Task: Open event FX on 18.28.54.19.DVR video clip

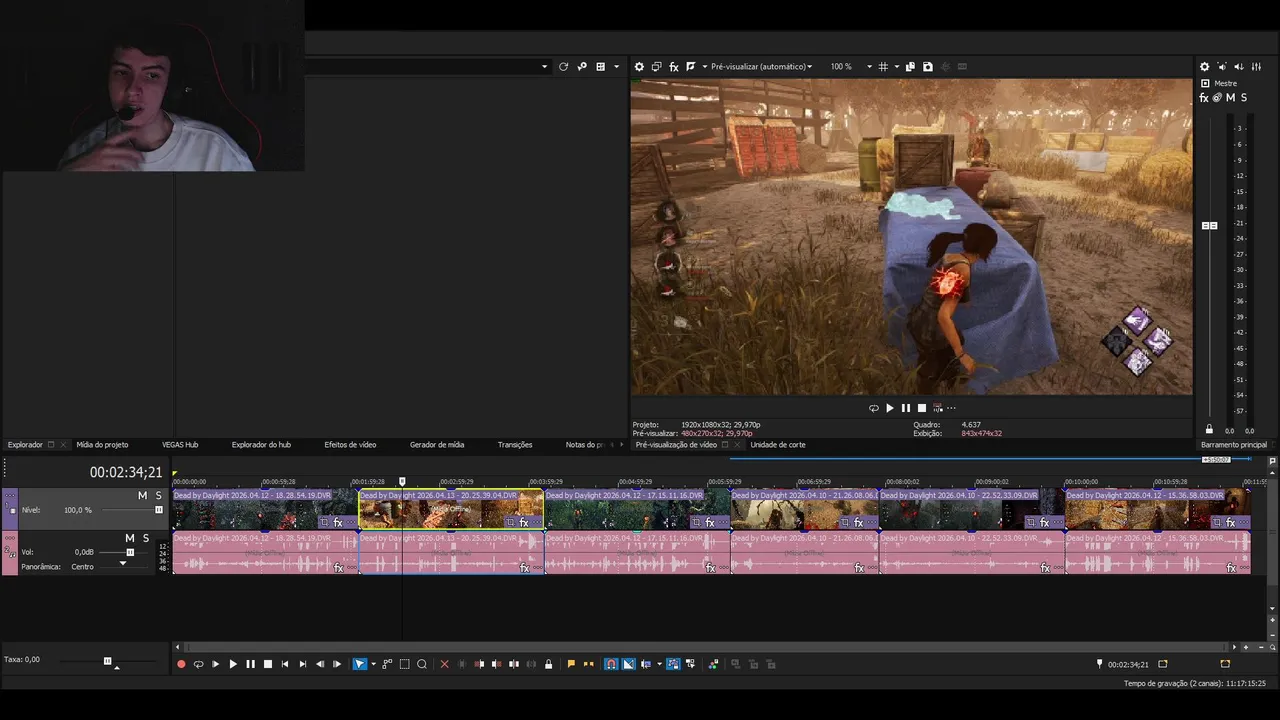Action: tap(338, 523)
